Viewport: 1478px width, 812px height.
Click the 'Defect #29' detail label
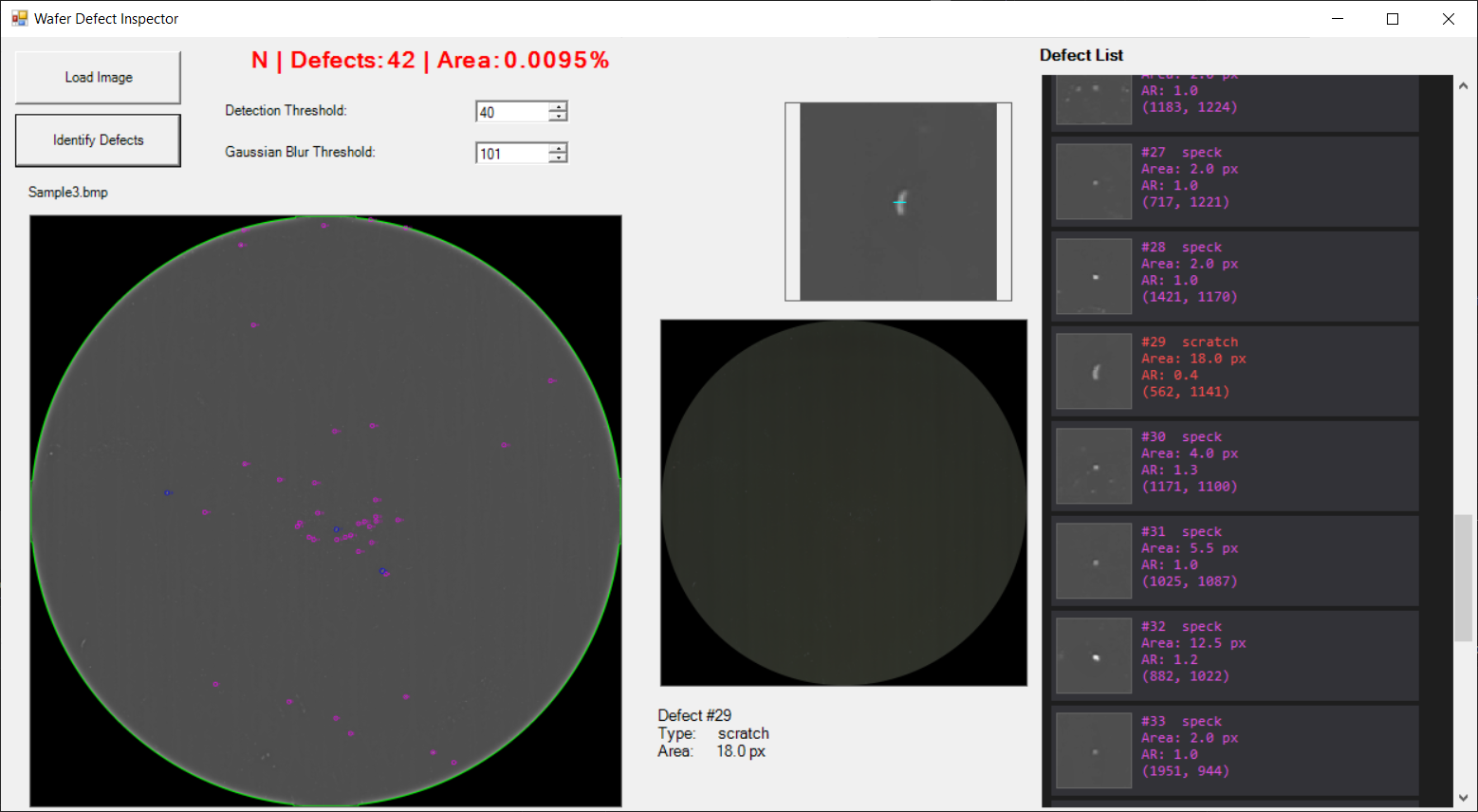click(694, 715)
